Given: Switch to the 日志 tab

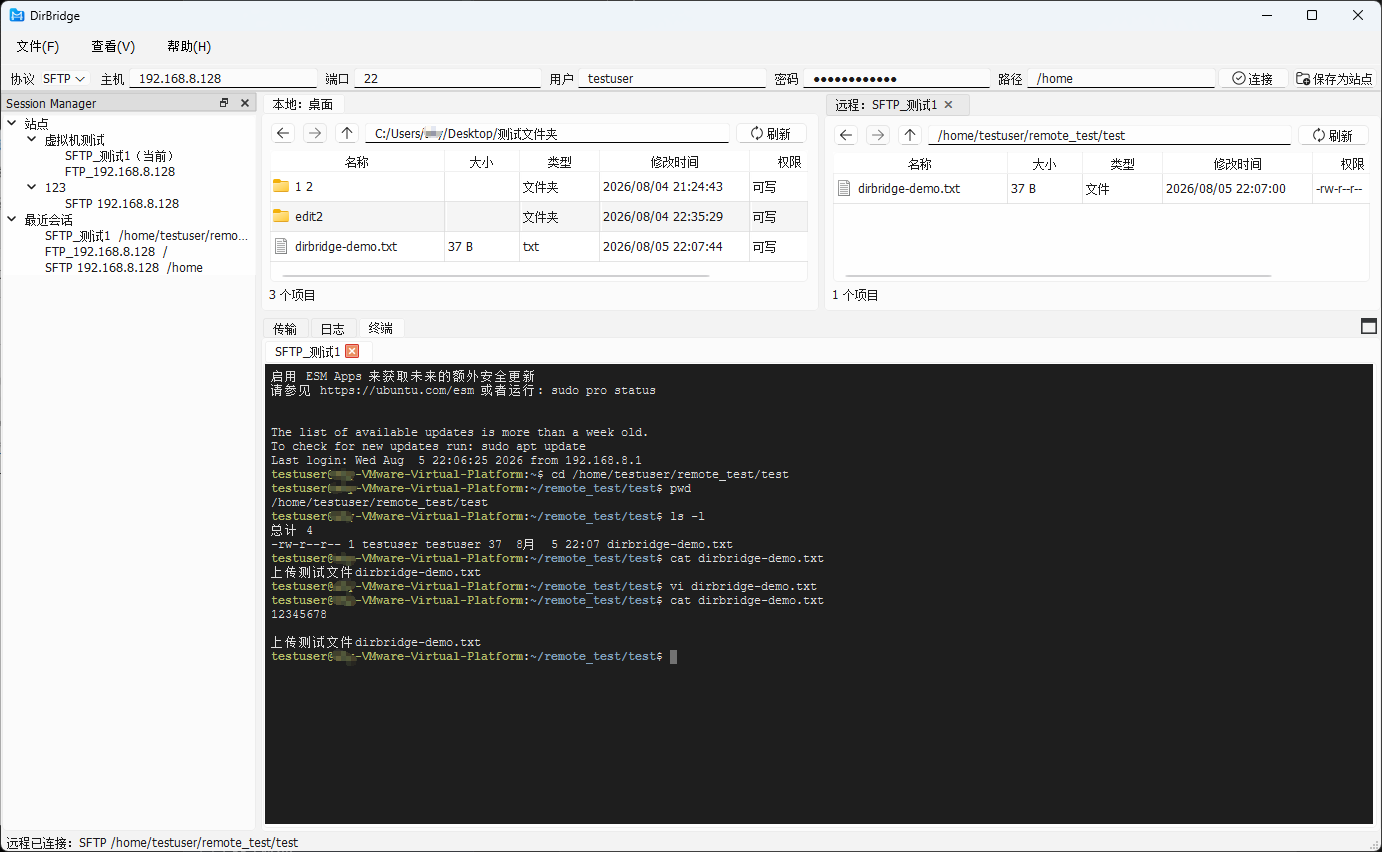Looking at the screenshot, I should pyautogui.click(x=333, y=328).
